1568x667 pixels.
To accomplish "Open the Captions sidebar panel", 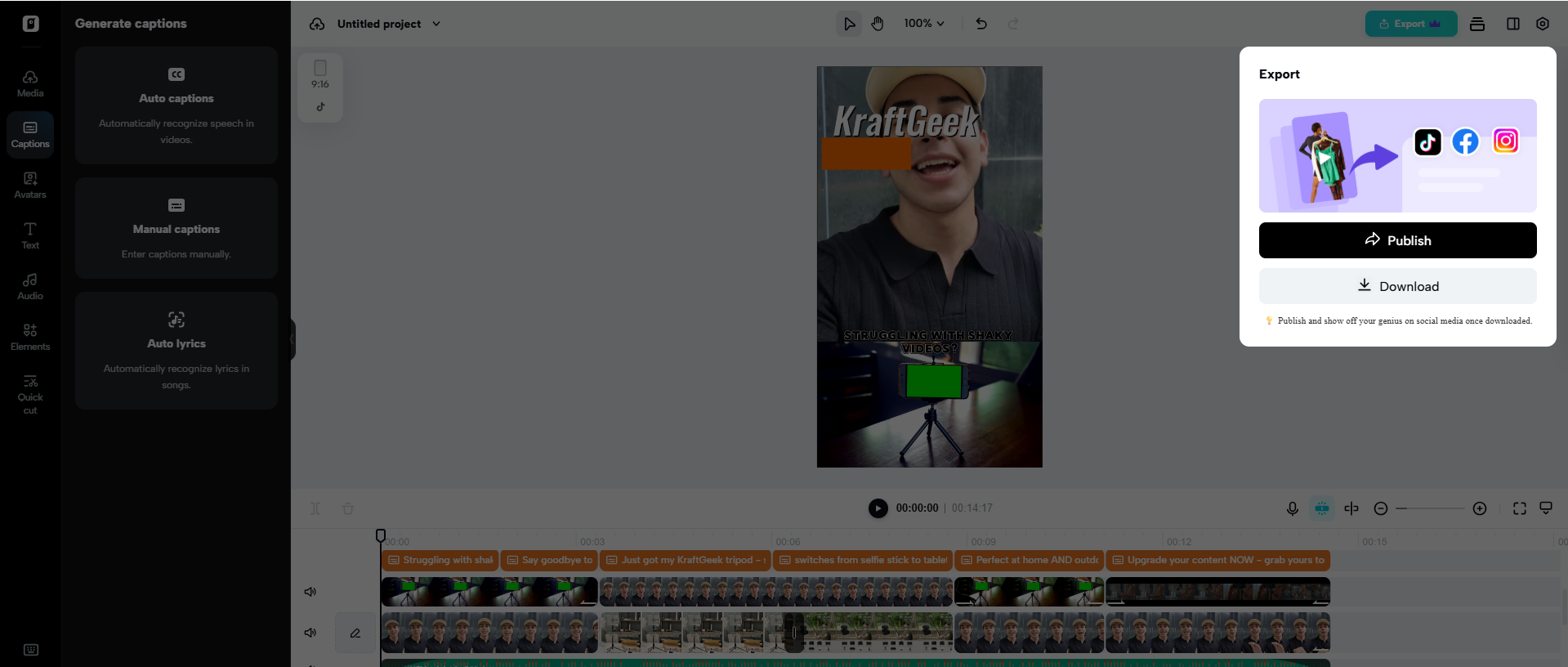I will coord(30,134).
